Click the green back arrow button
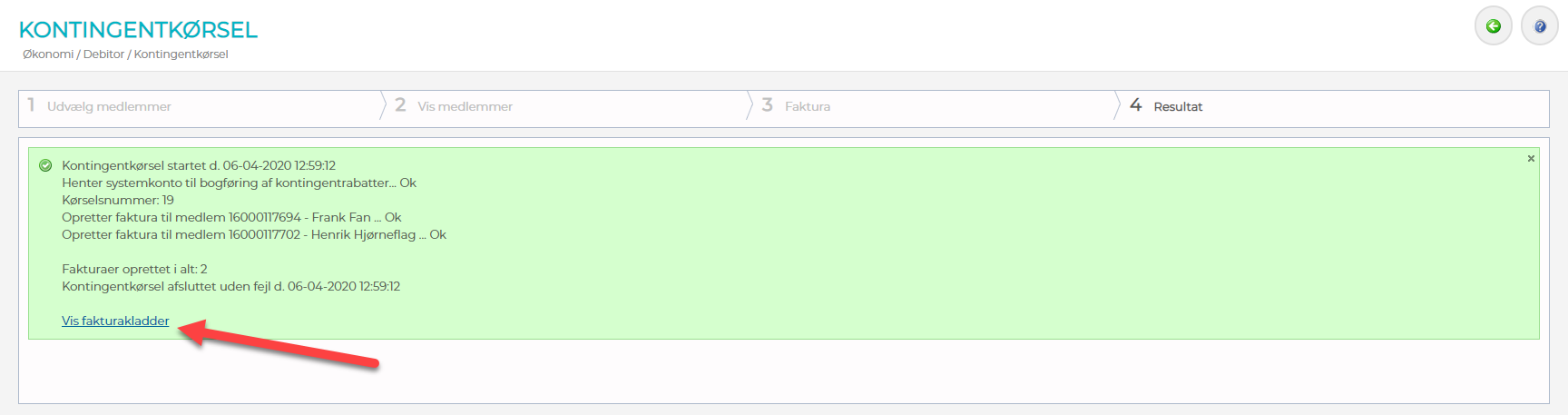Viewport: 1568px width, 415px height. point(1493,26)
